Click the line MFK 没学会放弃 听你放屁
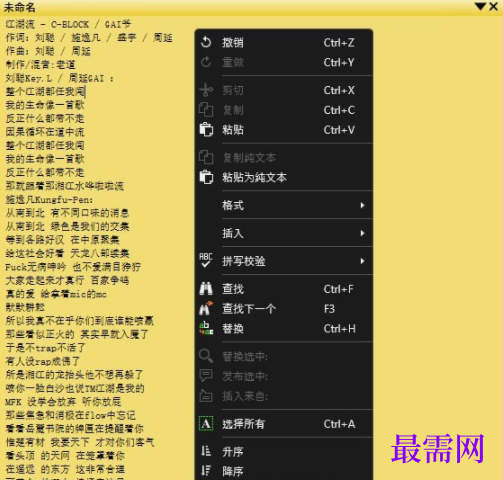The width and height of the screenshot is (503, 480). pos(63,402)
